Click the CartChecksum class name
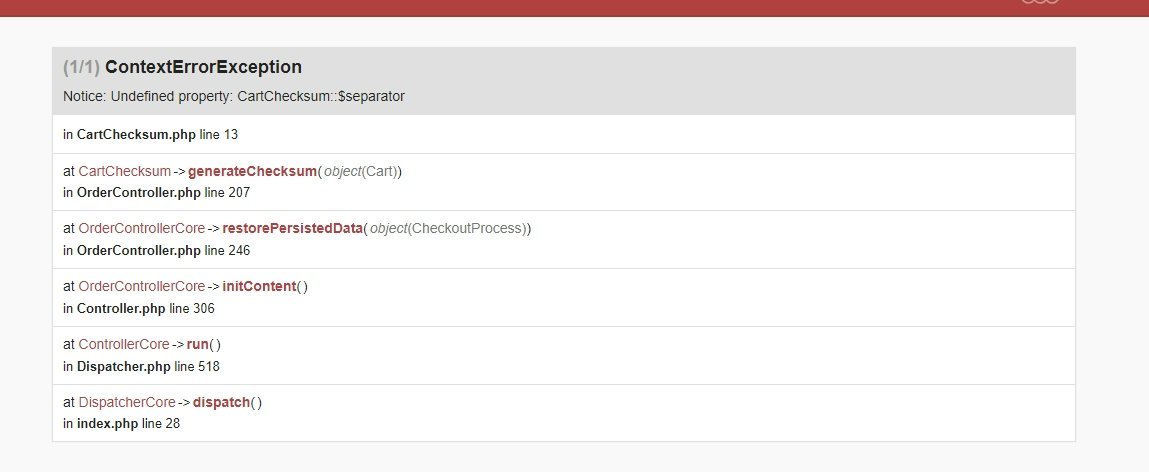This screenshot has height=472, width=1149. [125, 172]
